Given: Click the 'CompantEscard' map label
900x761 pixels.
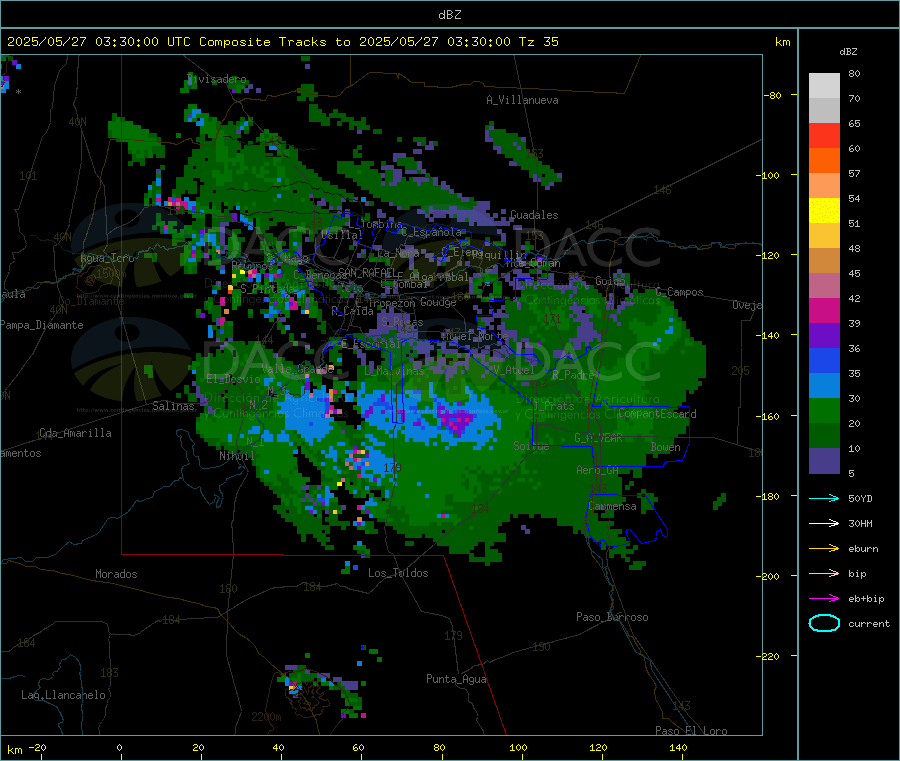Looking at the screenshot, I should click(657, 413).
